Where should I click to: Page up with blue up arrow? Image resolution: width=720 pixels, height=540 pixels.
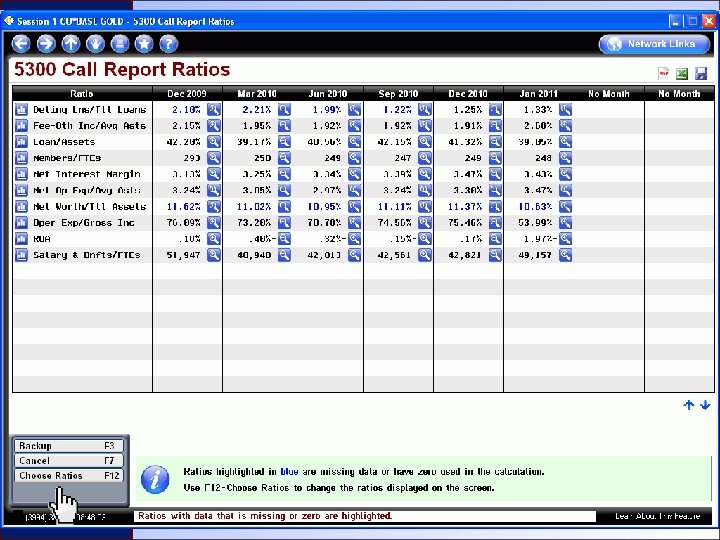point(688,405)
